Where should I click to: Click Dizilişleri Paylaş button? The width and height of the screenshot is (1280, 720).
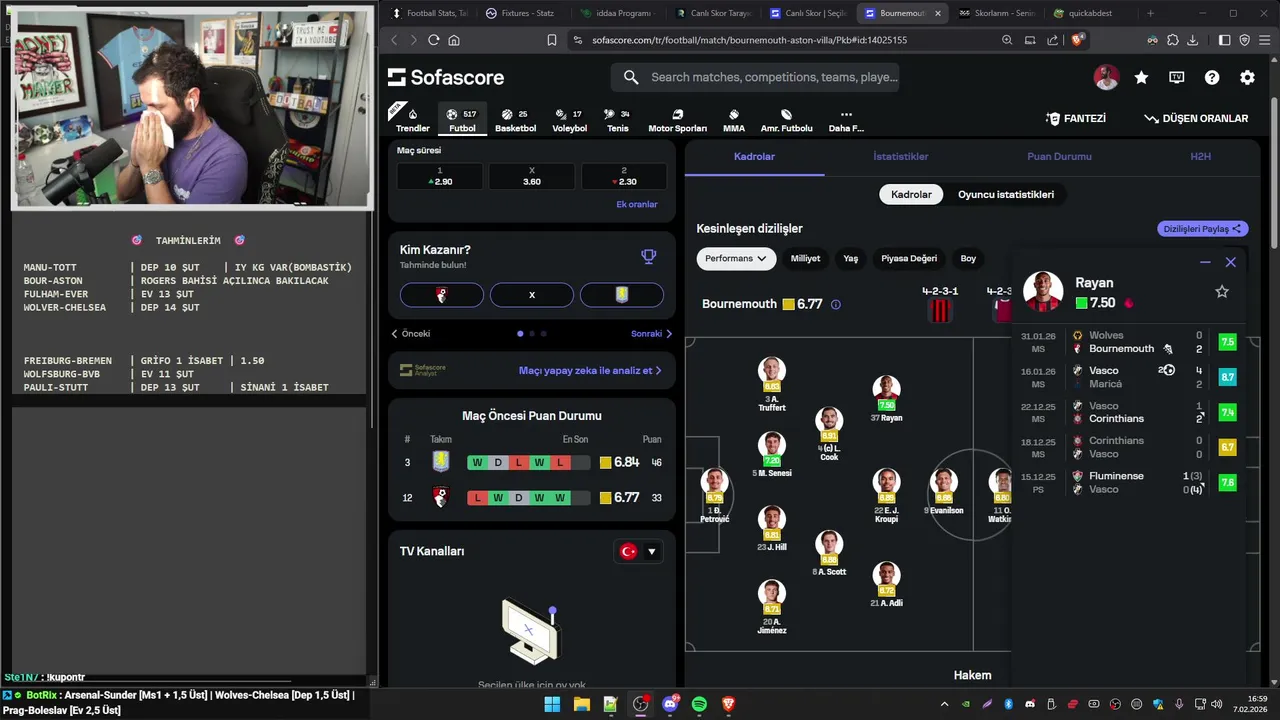click(1203, 229)
